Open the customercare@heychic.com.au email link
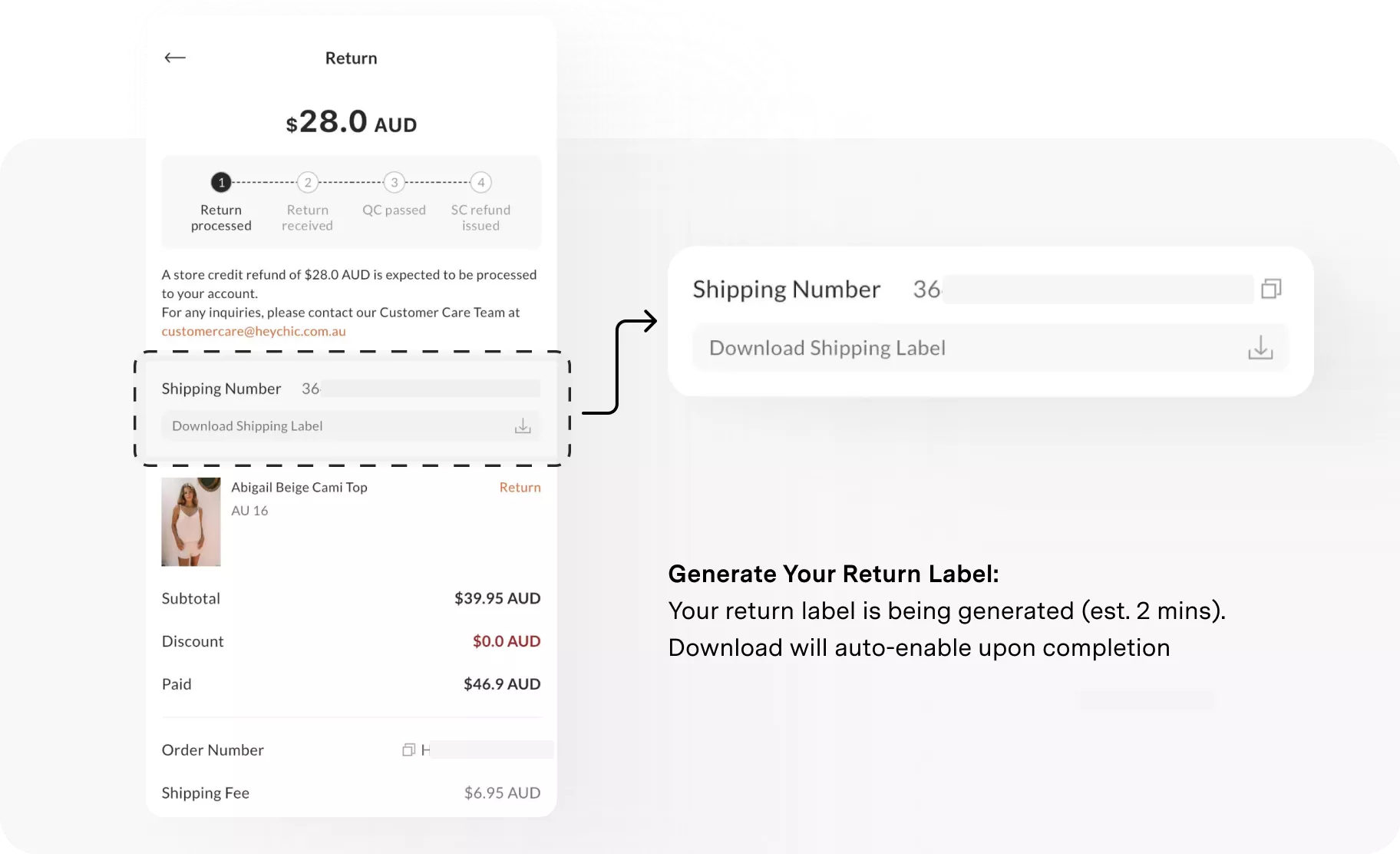 point(253,331)
